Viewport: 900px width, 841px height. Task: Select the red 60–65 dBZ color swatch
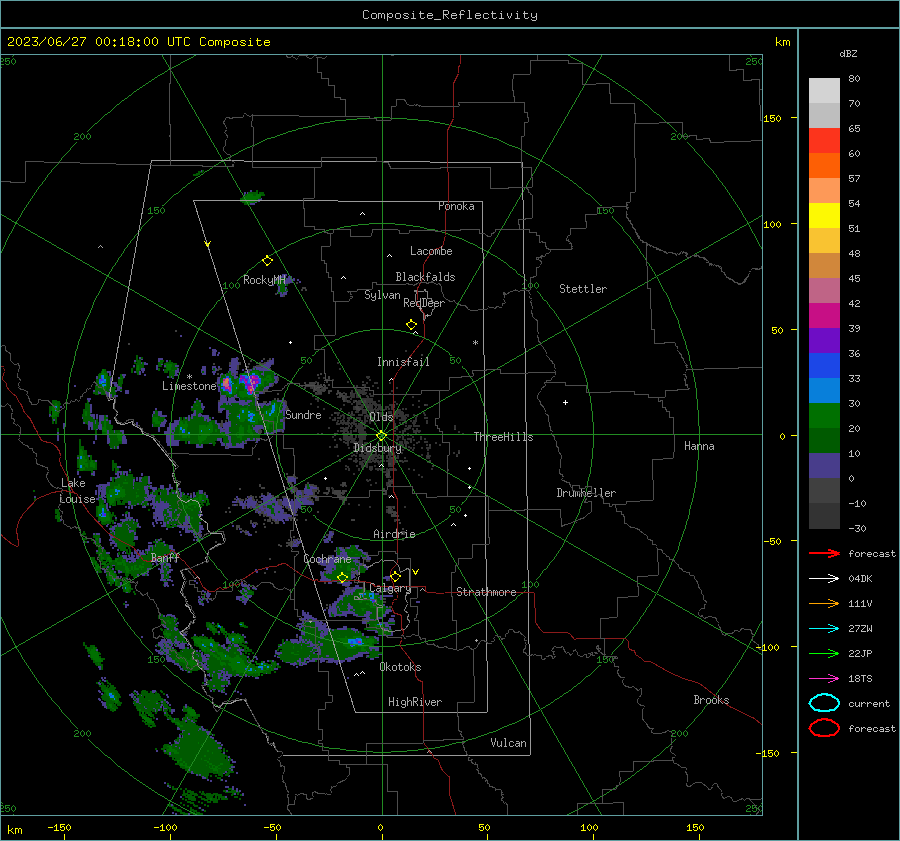click(x=824, y=141)
